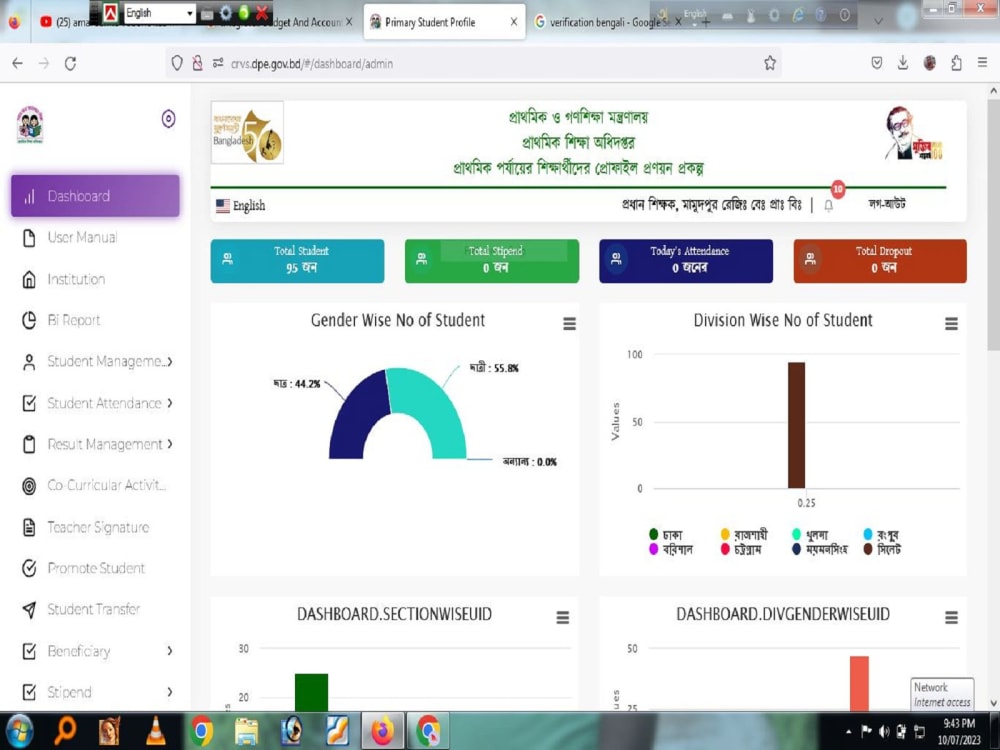1000x750 pixels.
Task: Click the Student Attendance checkbox icon
Action: (29, 403)
